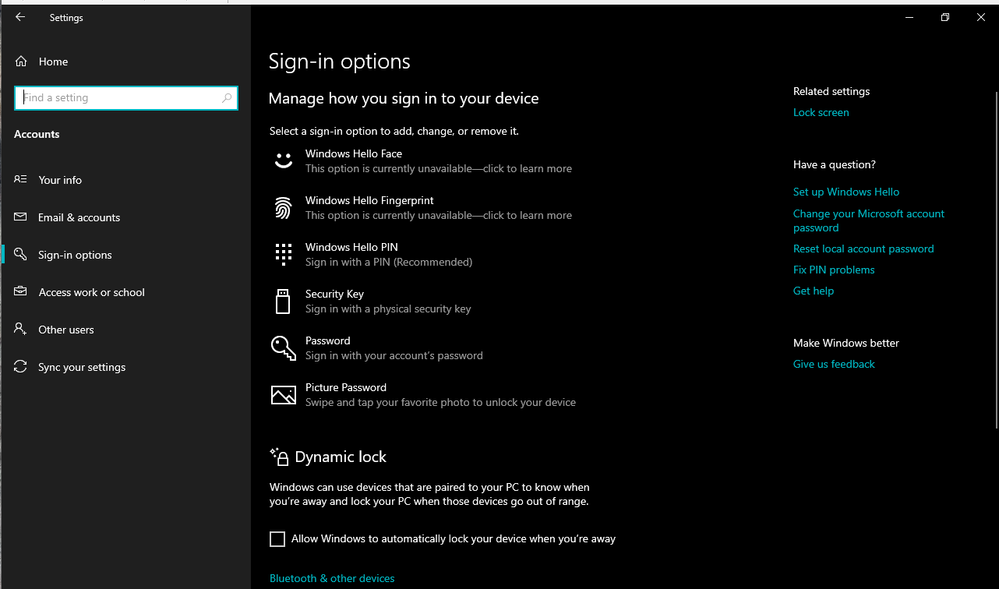Open Bluetooth & other devices link
The height and width of the screenshot is (589, 999).
(332, 578)
